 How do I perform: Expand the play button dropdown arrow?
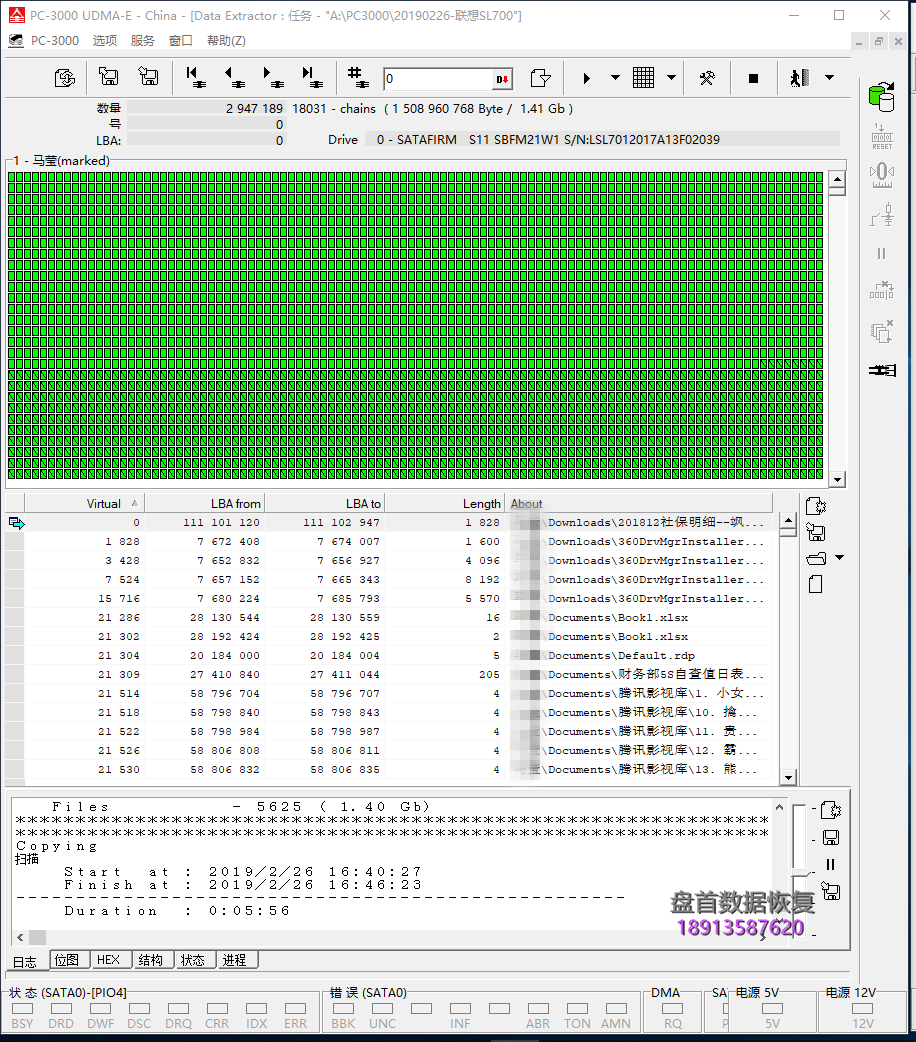click(615, 78)
